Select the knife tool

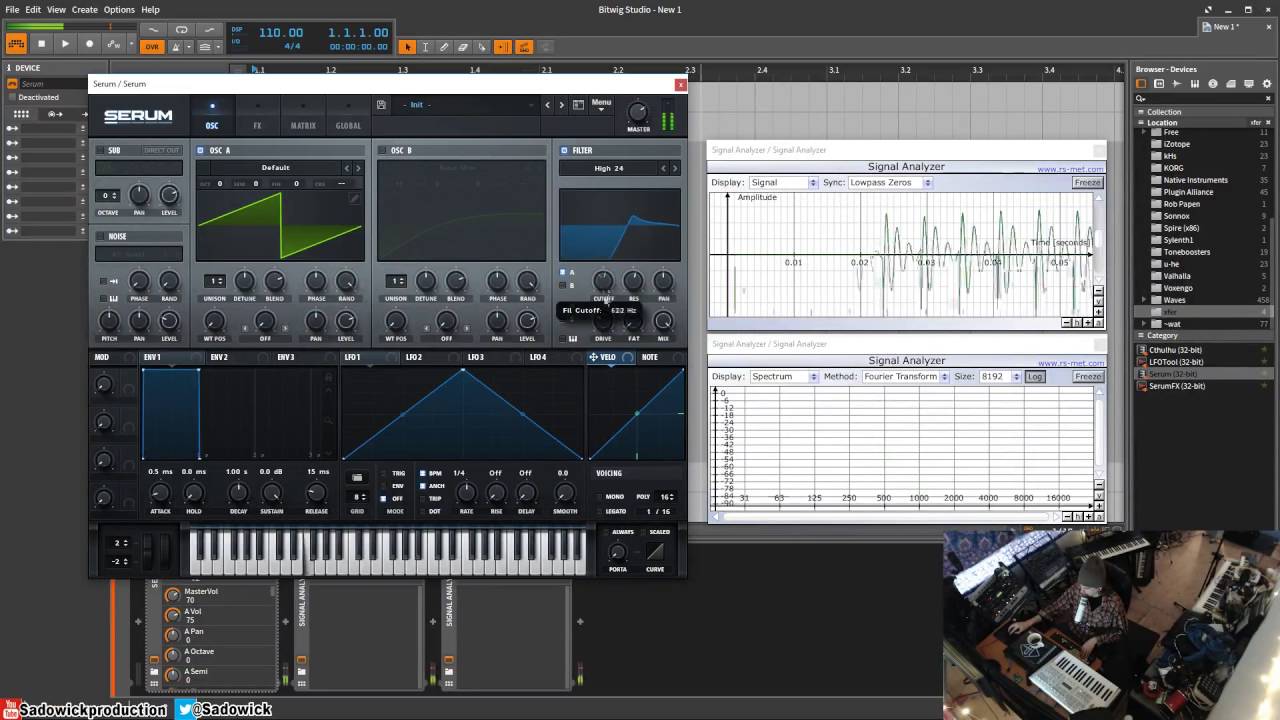click(482, 47)
